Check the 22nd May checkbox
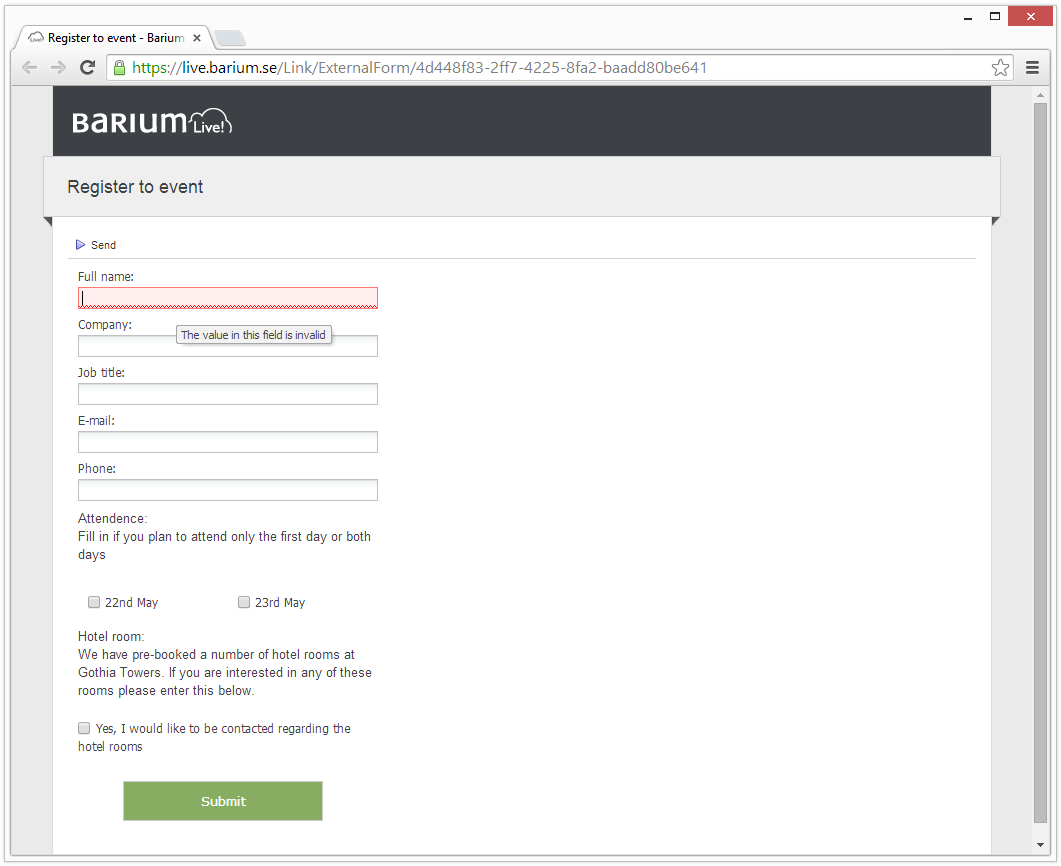 coord(94,602)
